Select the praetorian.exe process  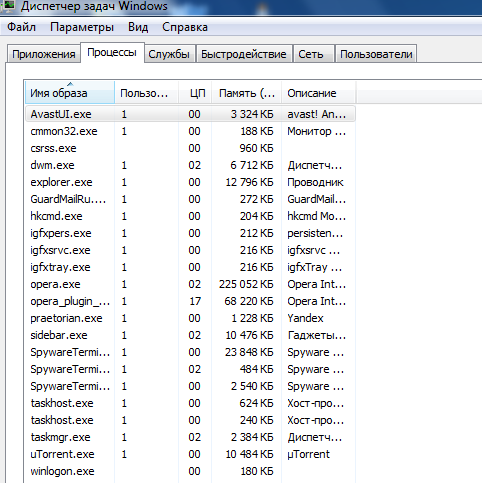[190, 318]
